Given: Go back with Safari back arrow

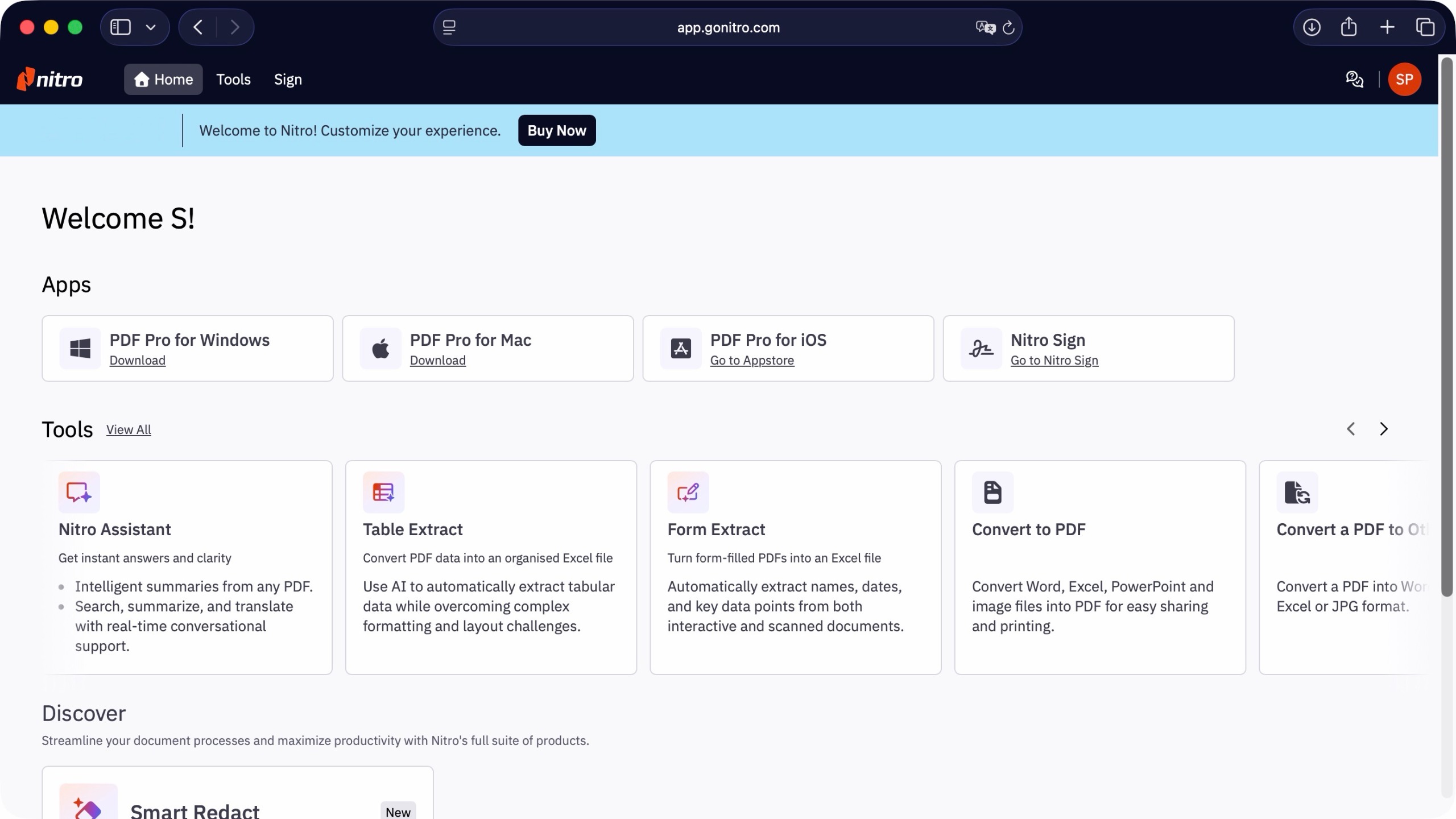Looking at the screenshot, I should click(198, 27).
